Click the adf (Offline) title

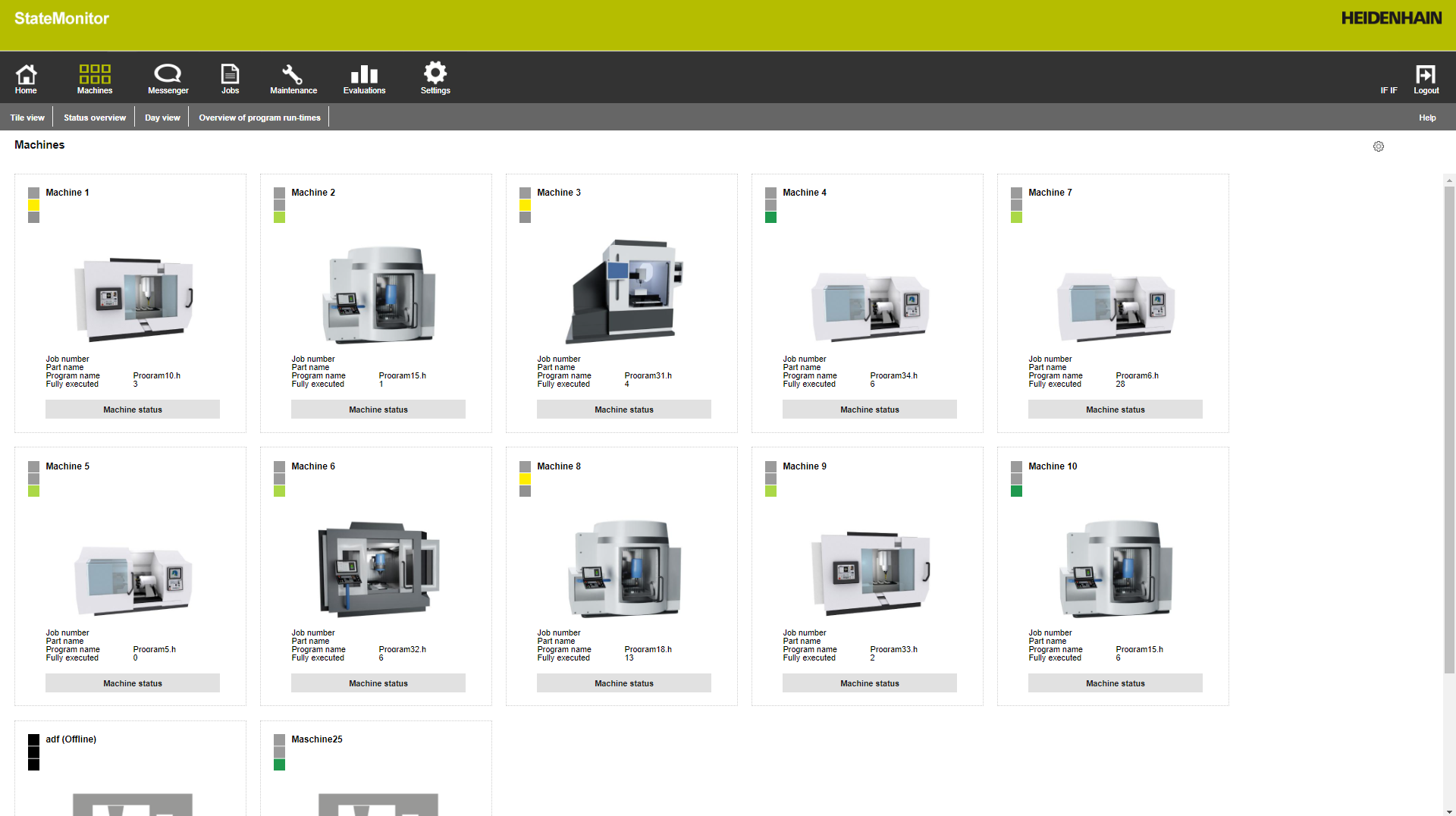point(71,739)
